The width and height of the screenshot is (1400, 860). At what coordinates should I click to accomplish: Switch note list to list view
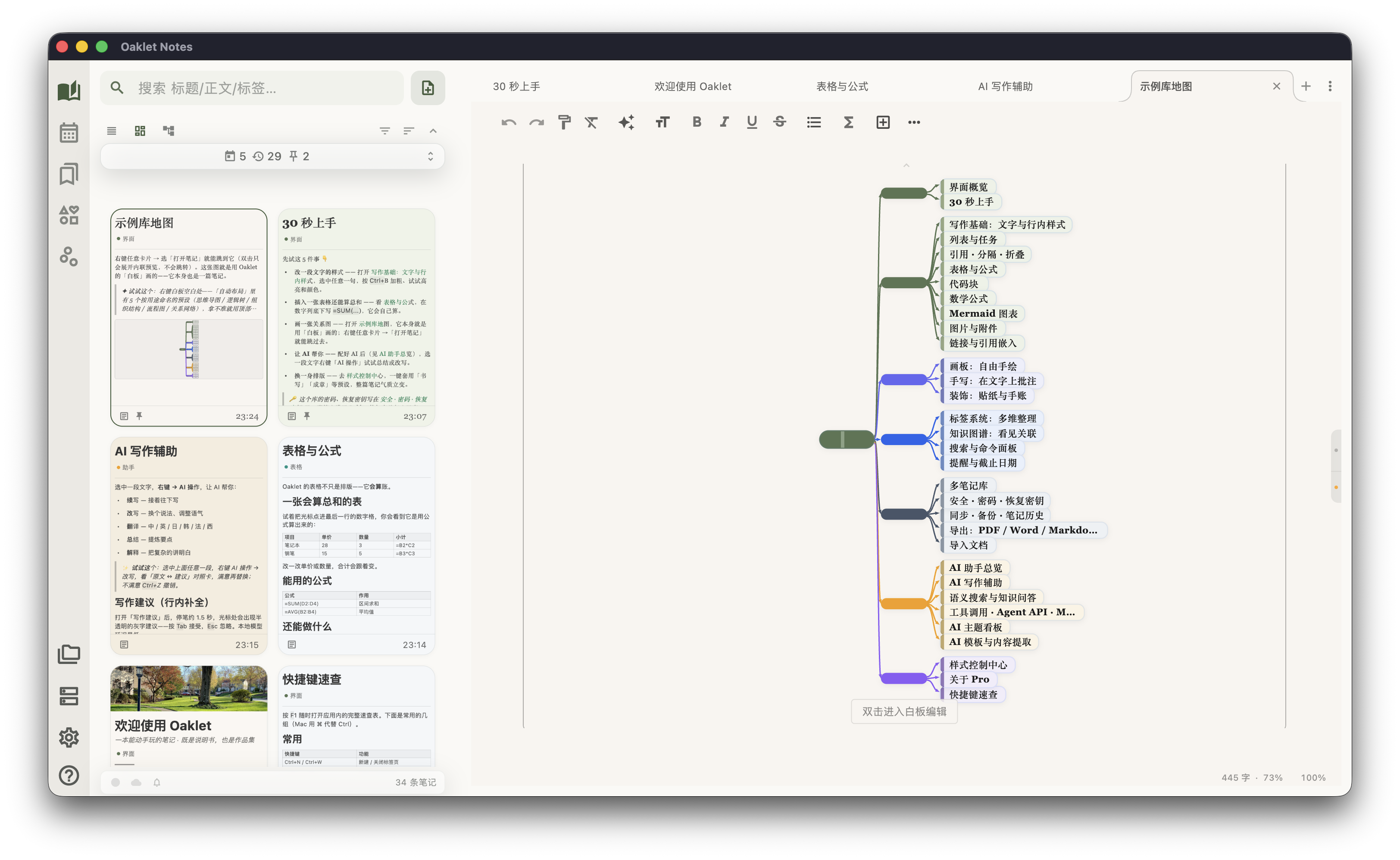point(112,131)
